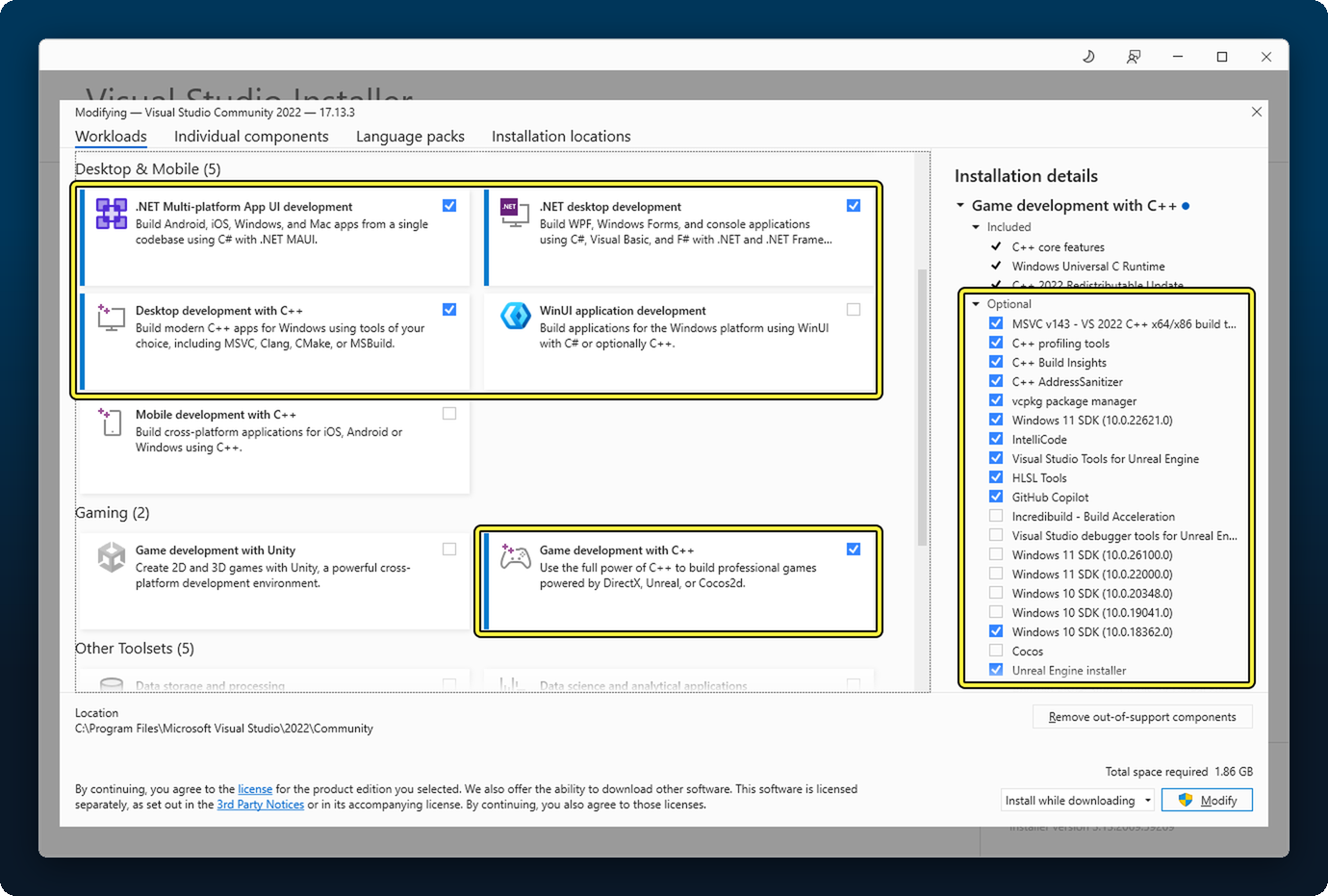Click the Installation details heading

pyautogui.click(x=1026, y=176)
